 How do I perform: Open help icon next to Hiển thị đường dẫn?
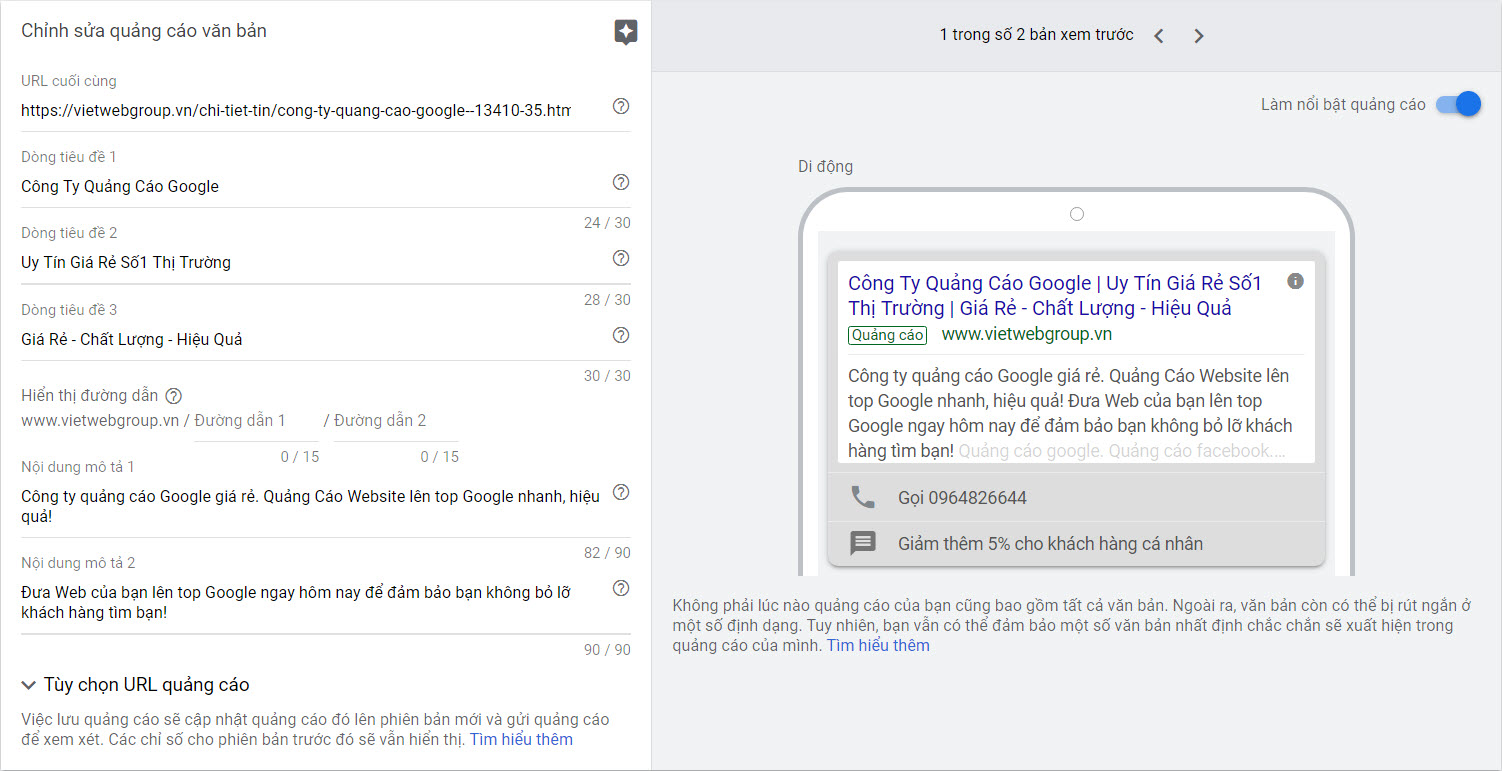coord(174,396)
